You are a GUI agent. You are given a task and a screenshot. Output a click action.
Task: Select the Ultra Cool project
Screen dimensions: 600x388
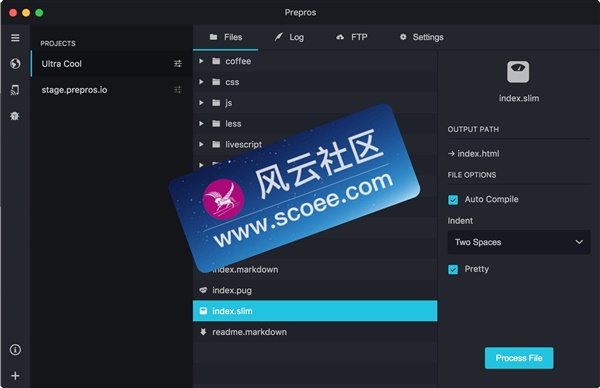(x=111, y=64)
